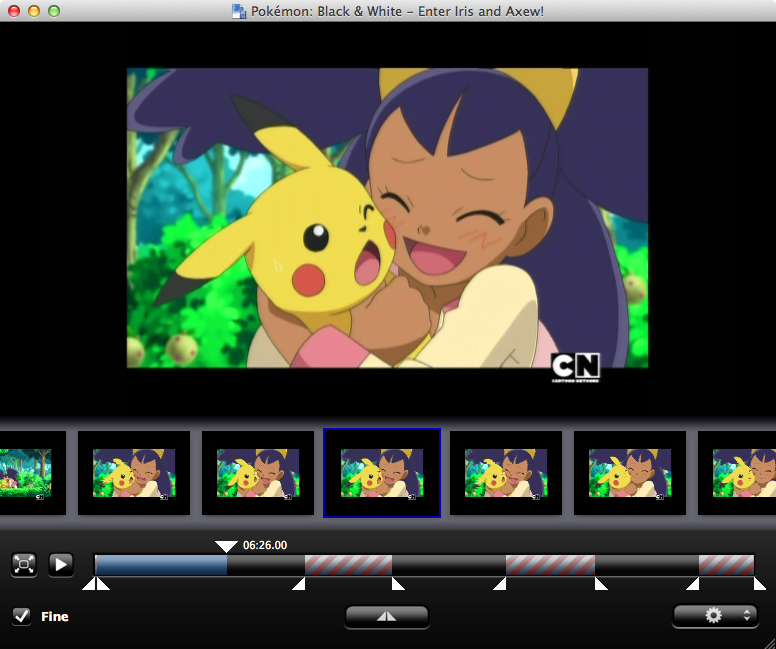The image size is (776, 649).
Task: Click the document icon in title bar
Action: click(239, 11)
